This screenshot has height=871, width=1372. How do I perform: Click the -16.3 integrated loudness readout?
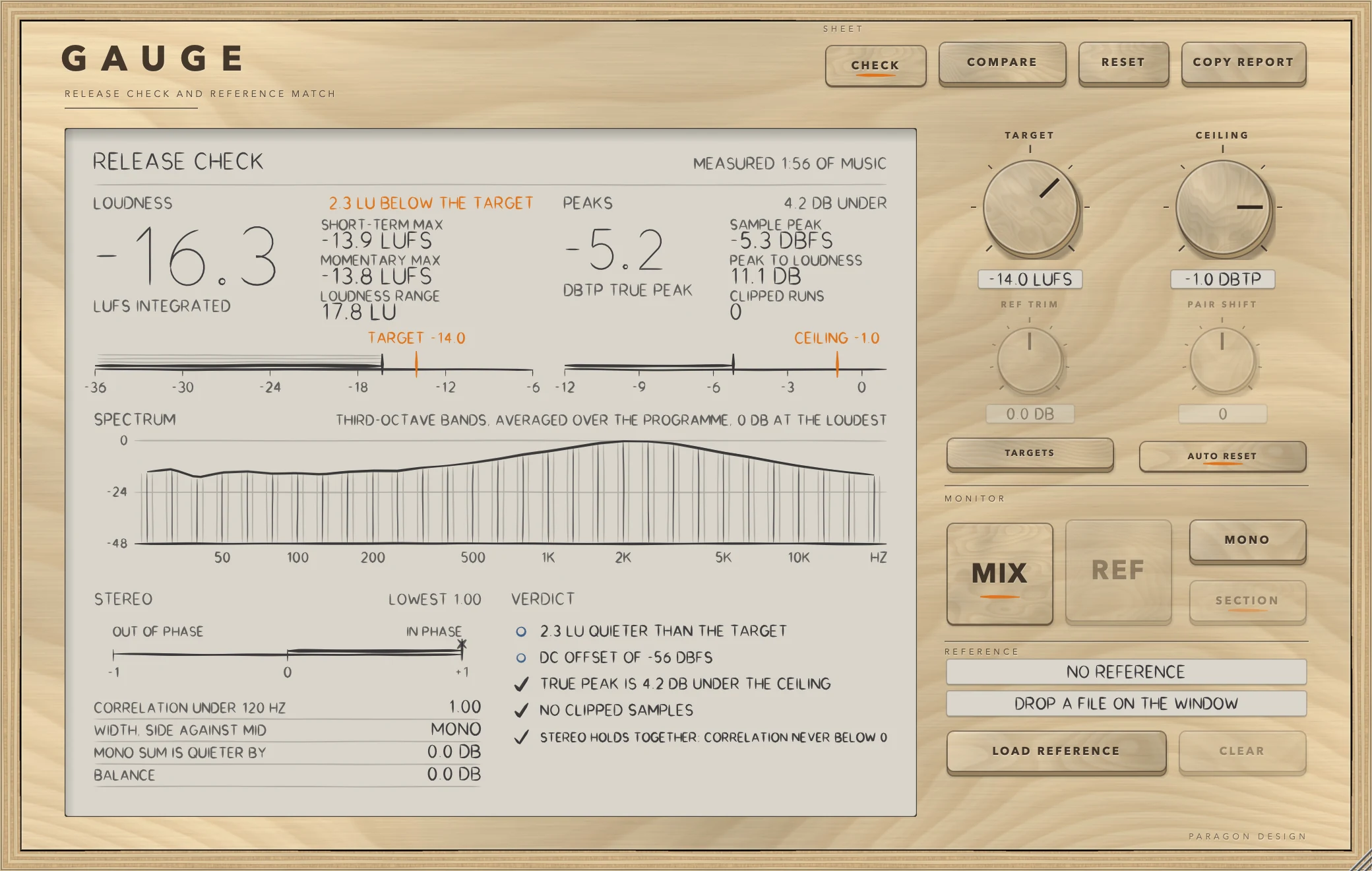187,256
